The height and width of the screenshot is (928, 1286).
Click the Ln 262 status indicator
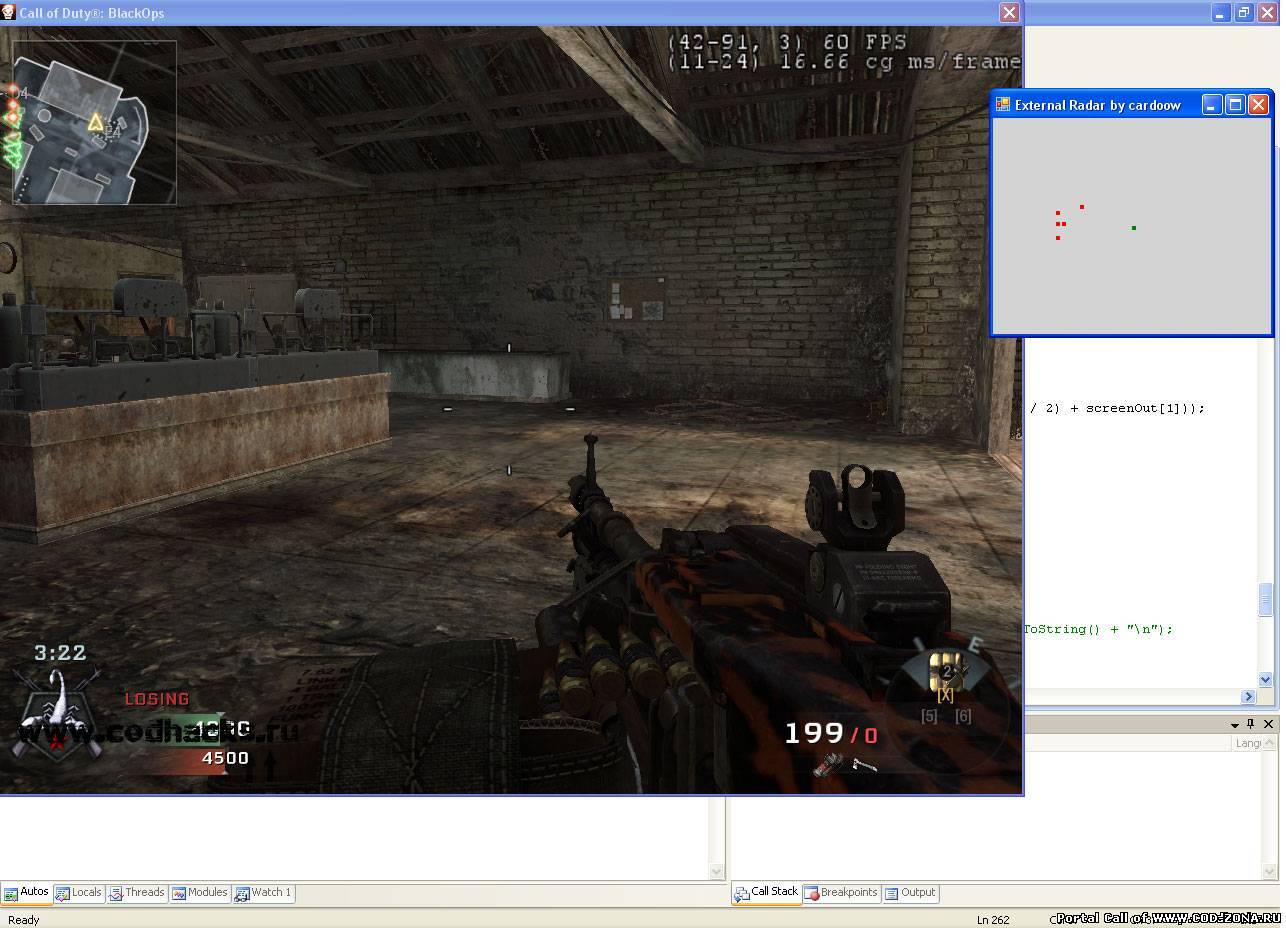coord(993,920)
